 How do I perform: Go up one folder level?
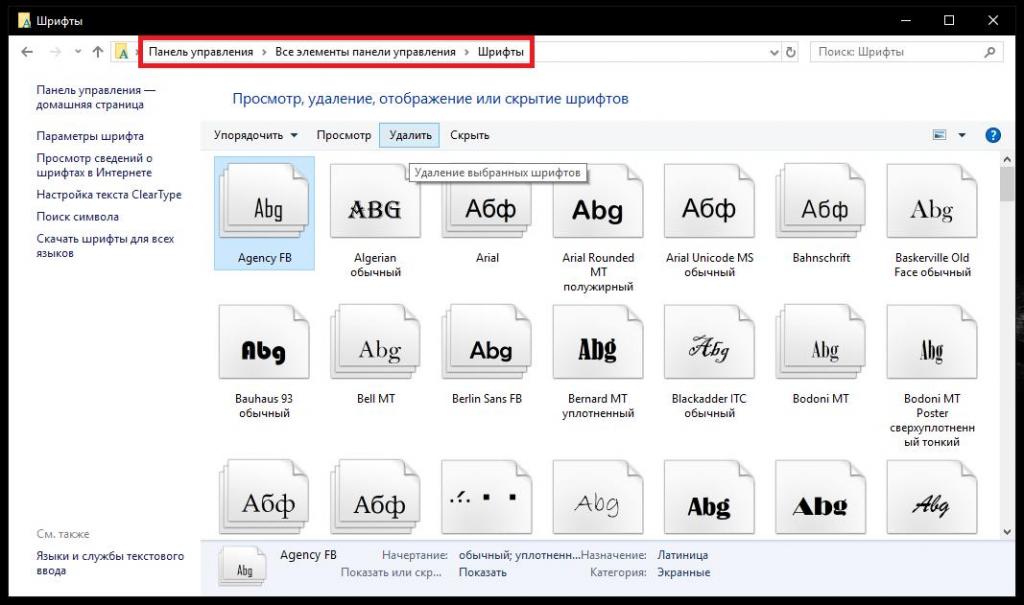98,52
